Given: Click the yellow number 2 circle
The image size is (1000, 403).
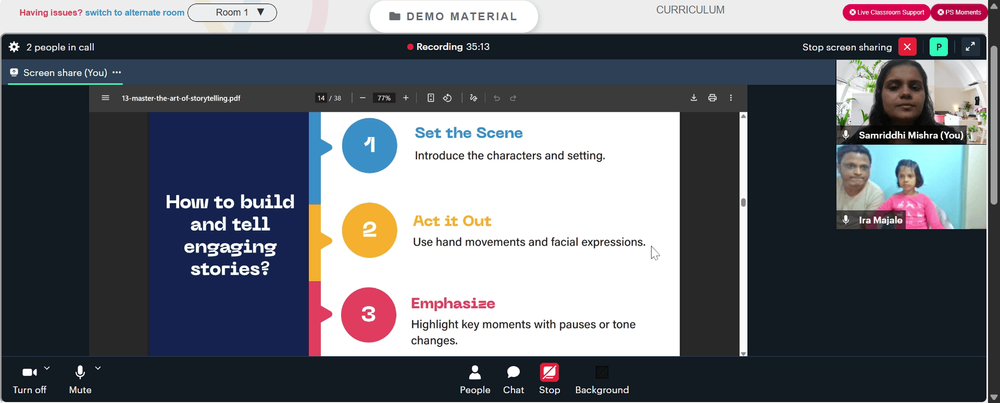Looking at the screenshot, I should click(369, 230).
